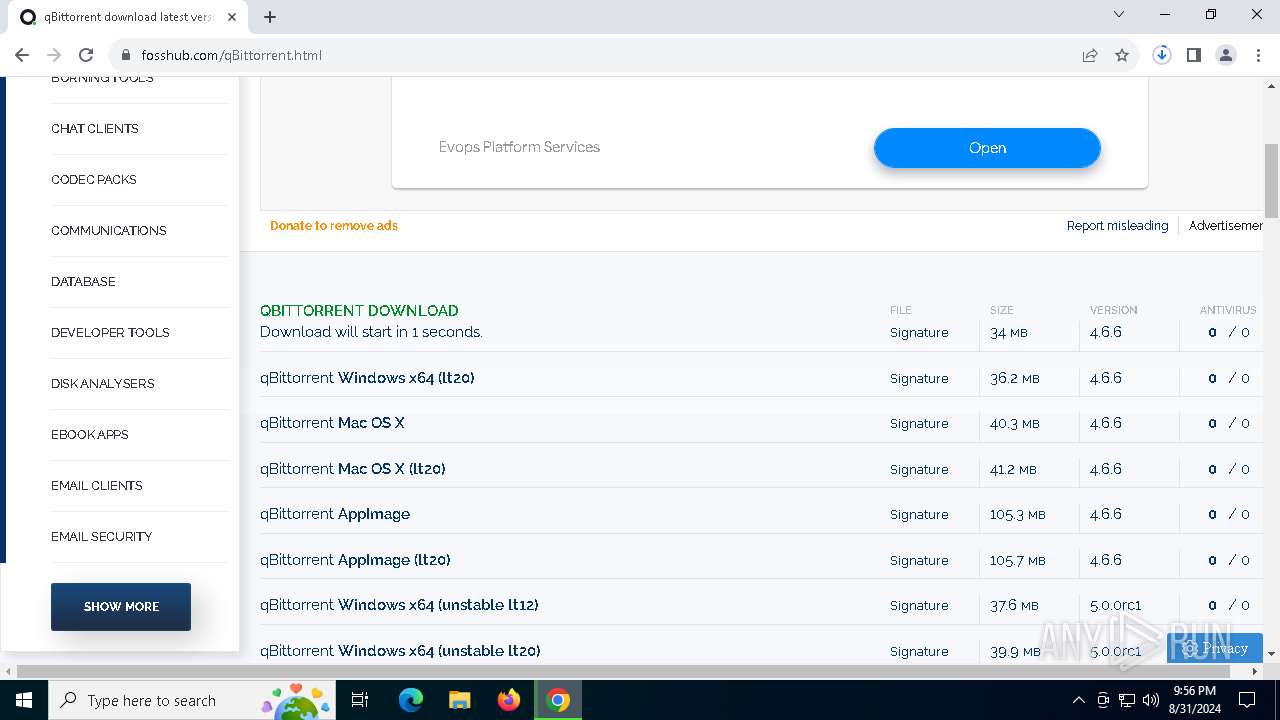1280x720 pixels.
Task: Go back to the previous page
Action: [x=22, y=55]
